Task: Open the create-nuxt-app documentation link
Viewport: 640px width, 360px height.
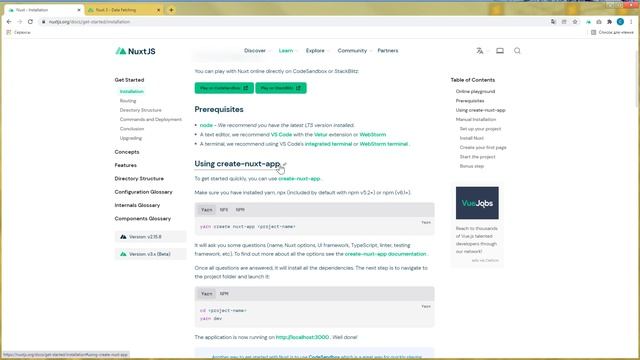Action: point(385,254)
